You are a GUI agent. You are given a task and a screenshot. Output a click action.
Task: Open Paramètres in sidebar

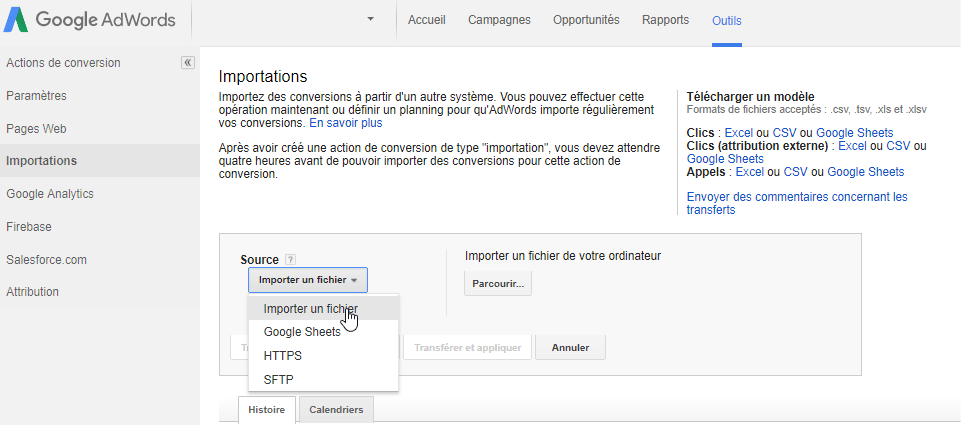(36, 96)
